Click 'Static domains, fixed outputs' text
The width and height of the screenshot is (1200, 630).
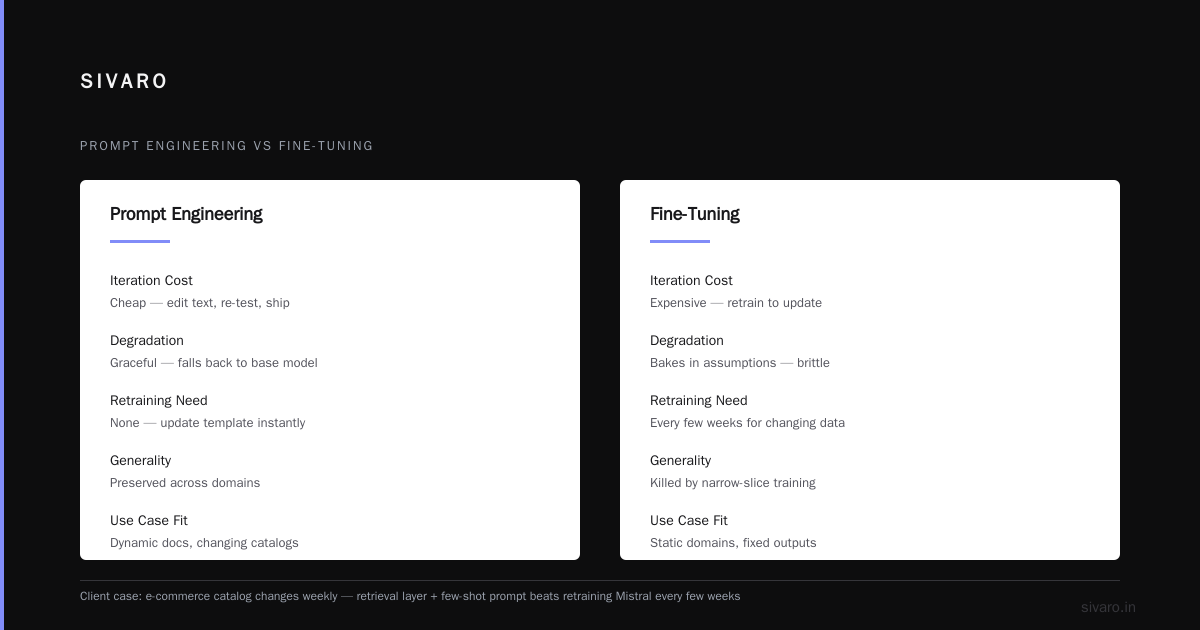[x=733, y=543]
